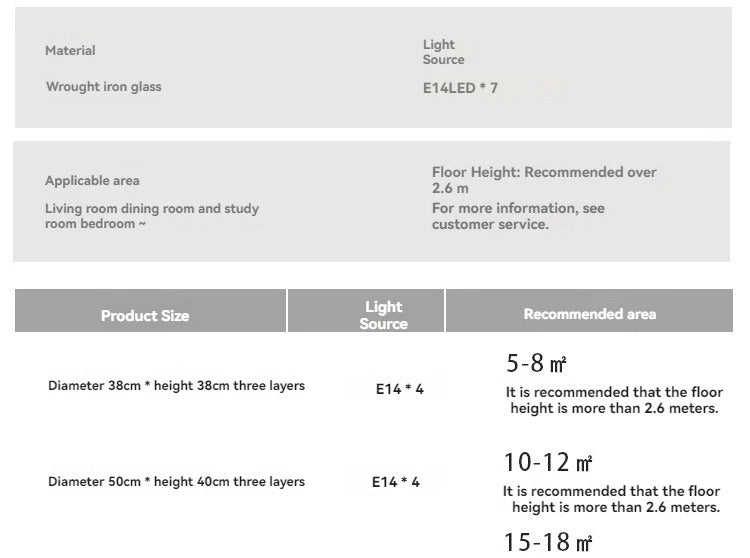Select the 'Wrought iron glass' text
This screenshot has height=558, width=750.
(x=103, y=87)
